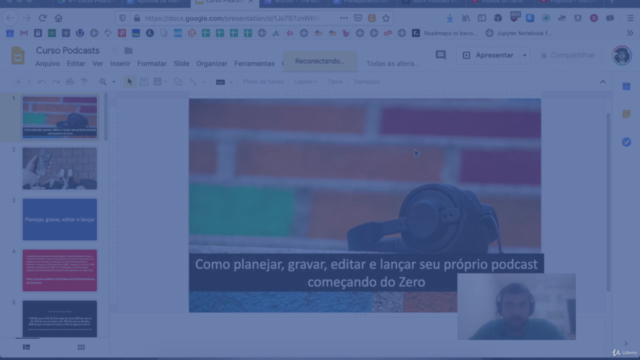Select slide 4 pink thumbnail

coord(60,270)
